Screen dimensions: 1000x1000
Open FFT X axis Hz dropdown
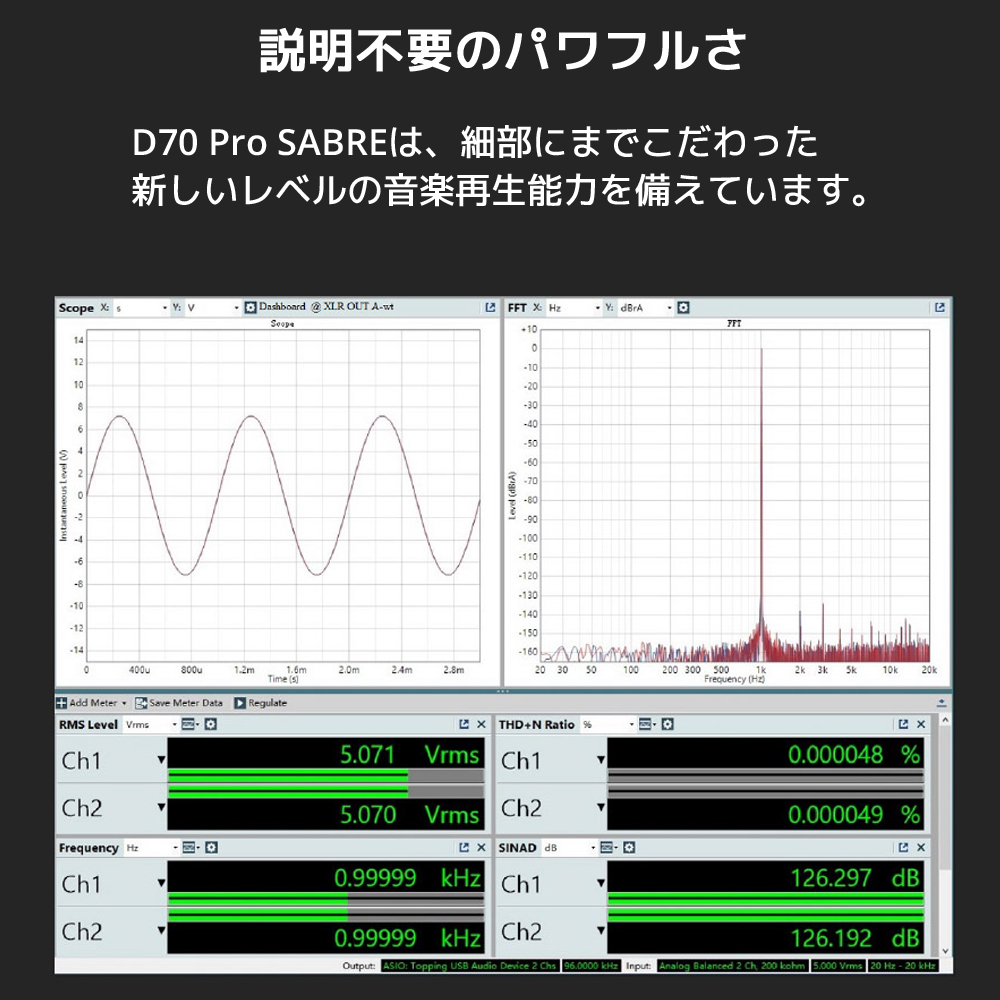574,307
